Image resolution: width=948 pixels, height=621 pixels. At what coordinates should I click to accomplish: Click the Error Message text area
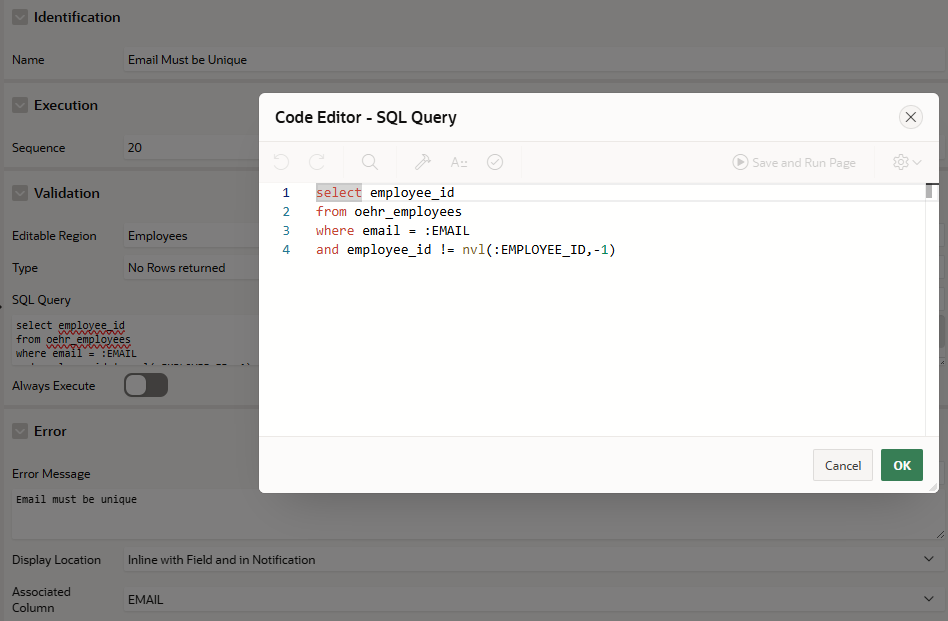coord(478,514)
